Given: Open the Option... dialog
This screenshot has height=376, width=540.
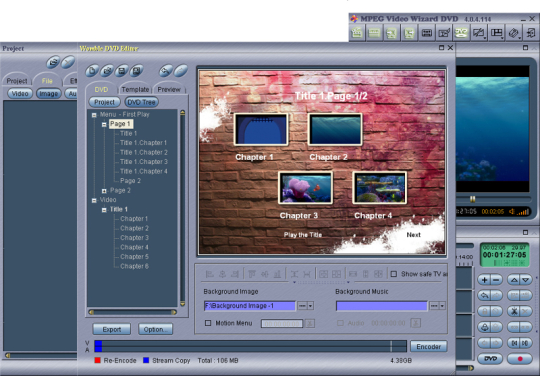Looking at the screenshot, I should tap(155, 330).
